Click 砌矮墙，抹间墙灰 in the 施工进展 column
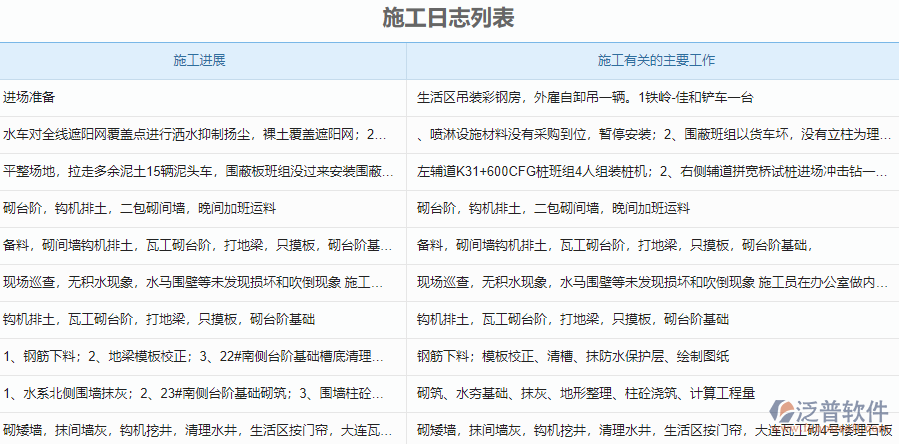Viewport: 899px width, 444px height. [203, 429]
